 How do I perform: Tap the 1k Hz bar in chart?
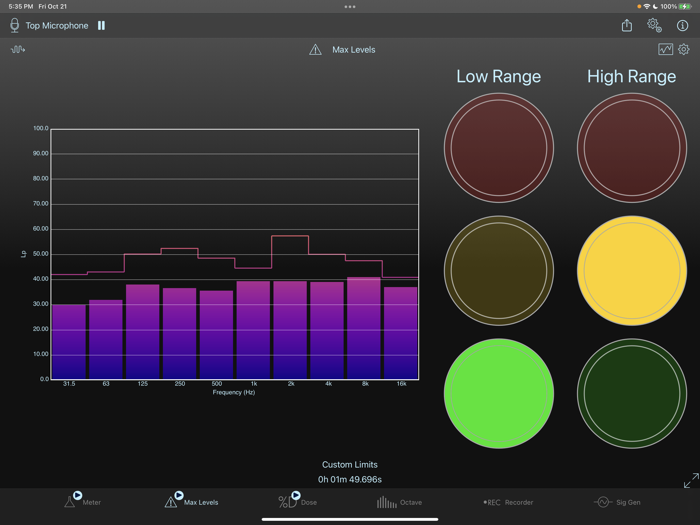coord(254,330)
